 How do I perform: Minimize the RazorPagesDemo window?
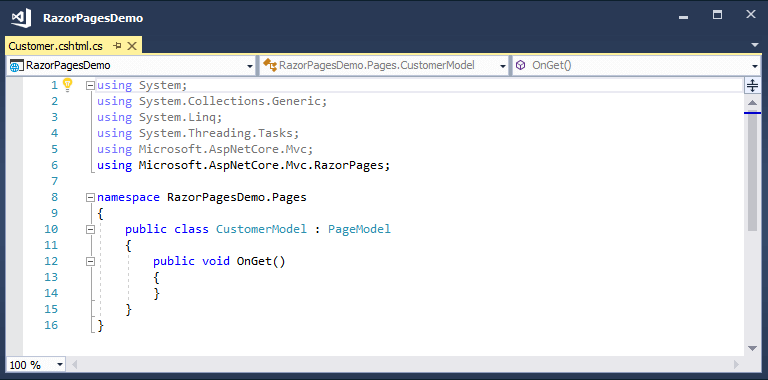(684, 17)
